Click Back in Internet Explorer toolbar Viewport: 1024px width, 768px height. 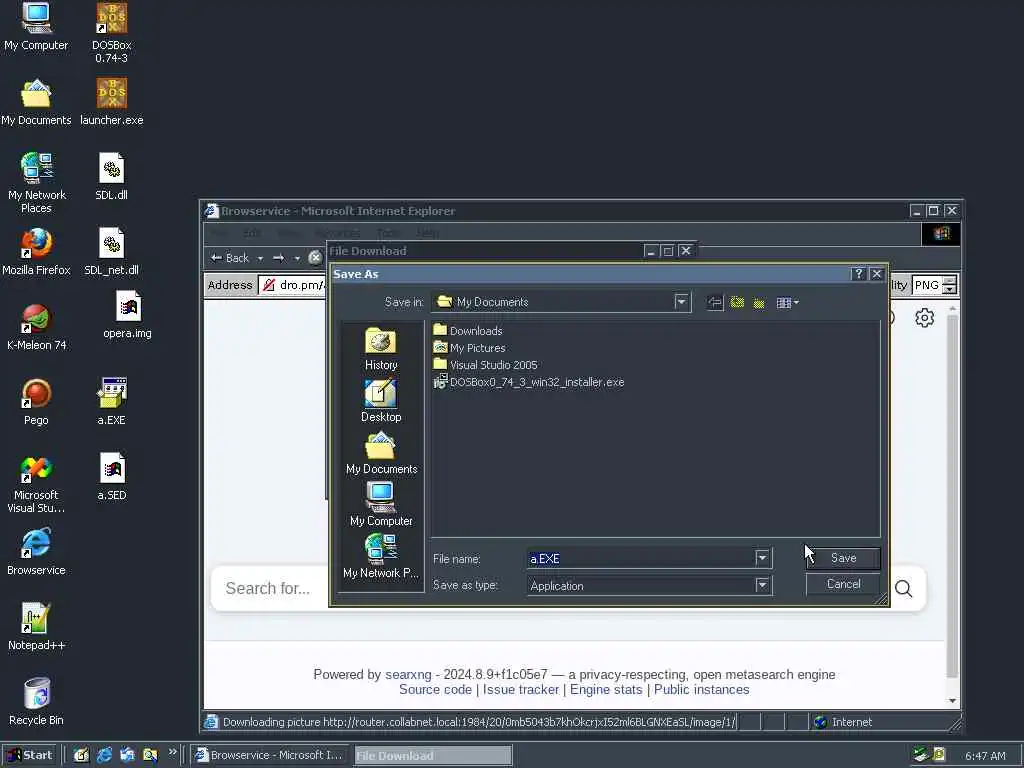pos(230,258)
